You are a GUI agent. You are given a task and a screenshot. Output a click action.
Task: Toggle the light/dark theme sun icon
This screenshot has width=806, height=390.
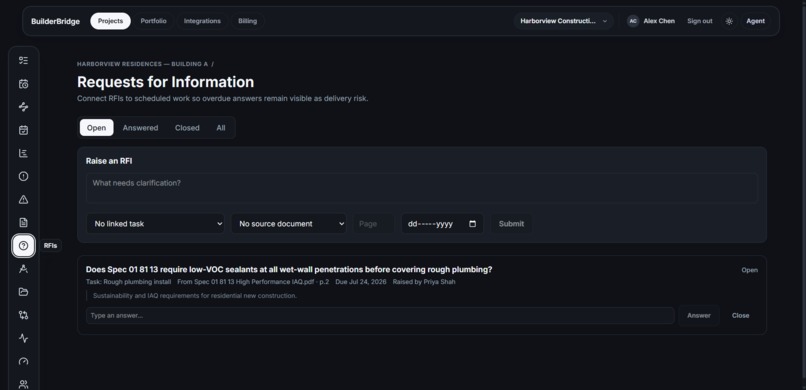[729, 21]
